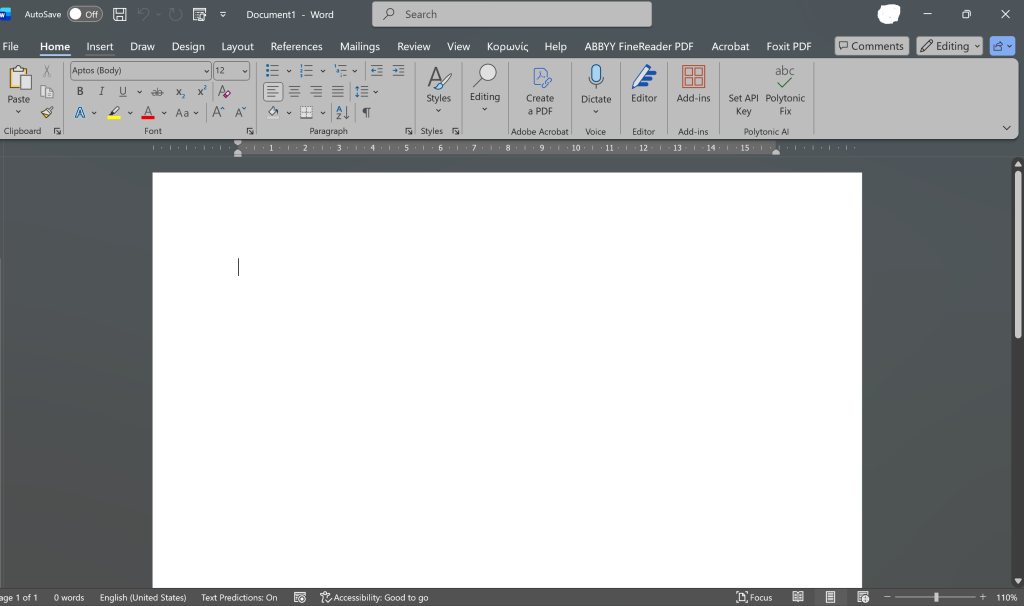Click the Save icon in title bar
The height and width of the screenshot is (606, 1024).
click(120, 14)
